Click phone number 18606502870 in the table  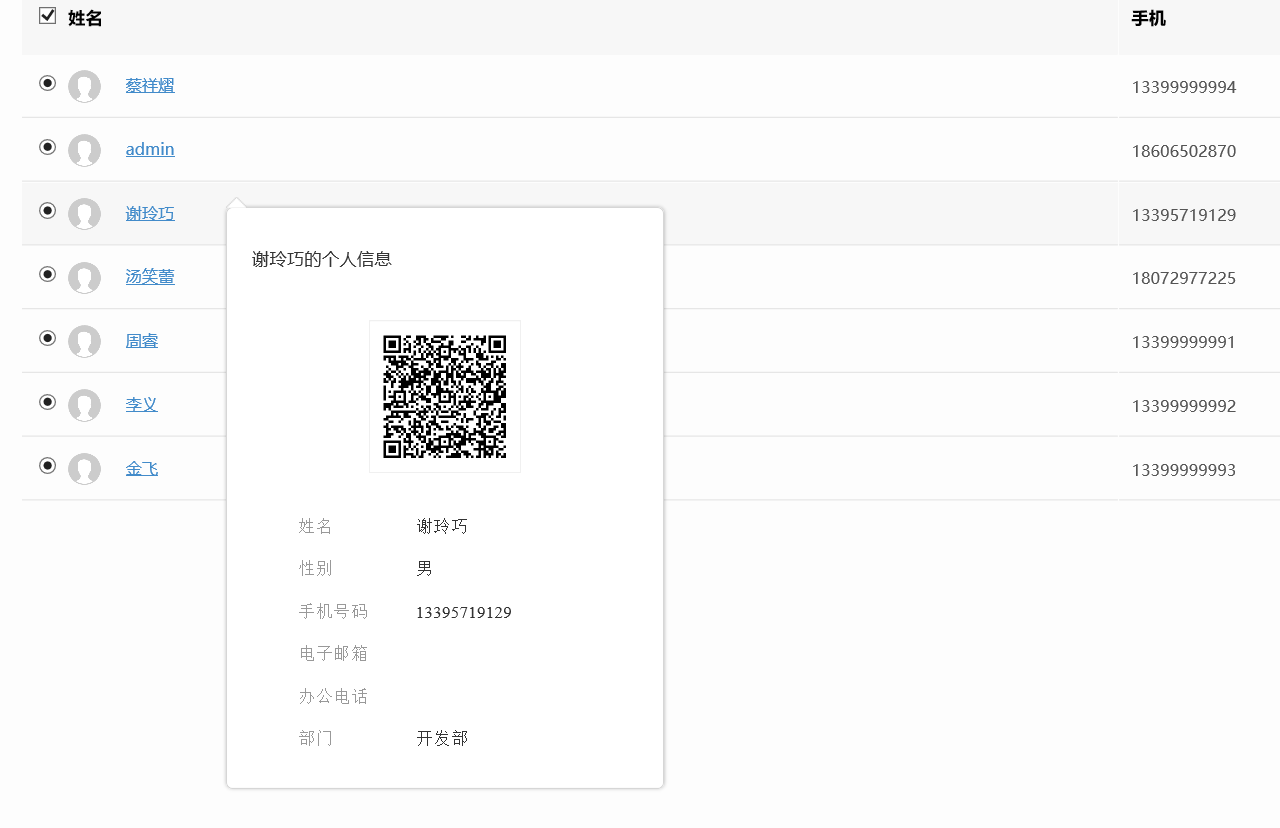1184,151
